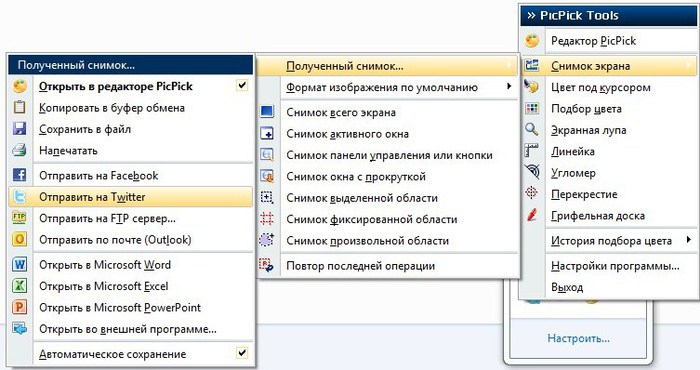The width and height of the screenshot is (700, 370).
Task: Click the clipboard icon for copy to buffer
Action: point(20,108)
